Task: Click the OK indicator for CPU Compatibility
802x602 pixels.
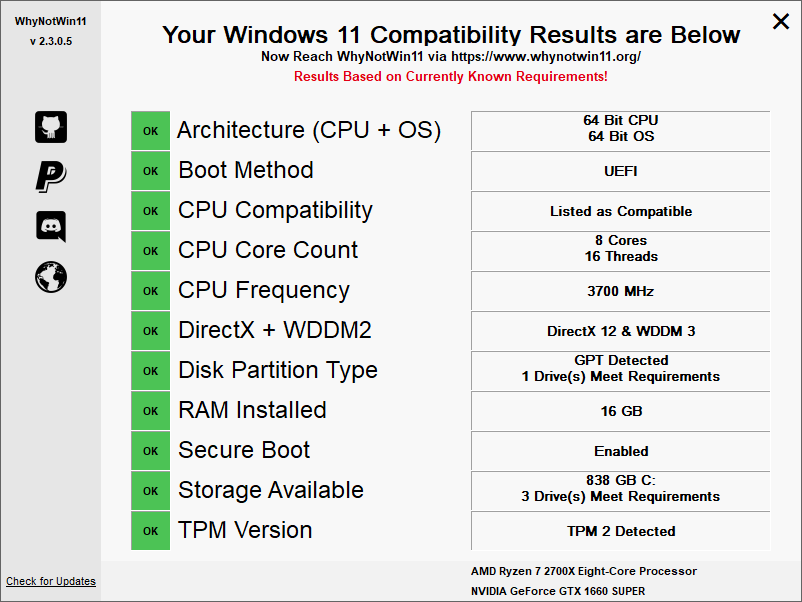Action: [151, 211]
